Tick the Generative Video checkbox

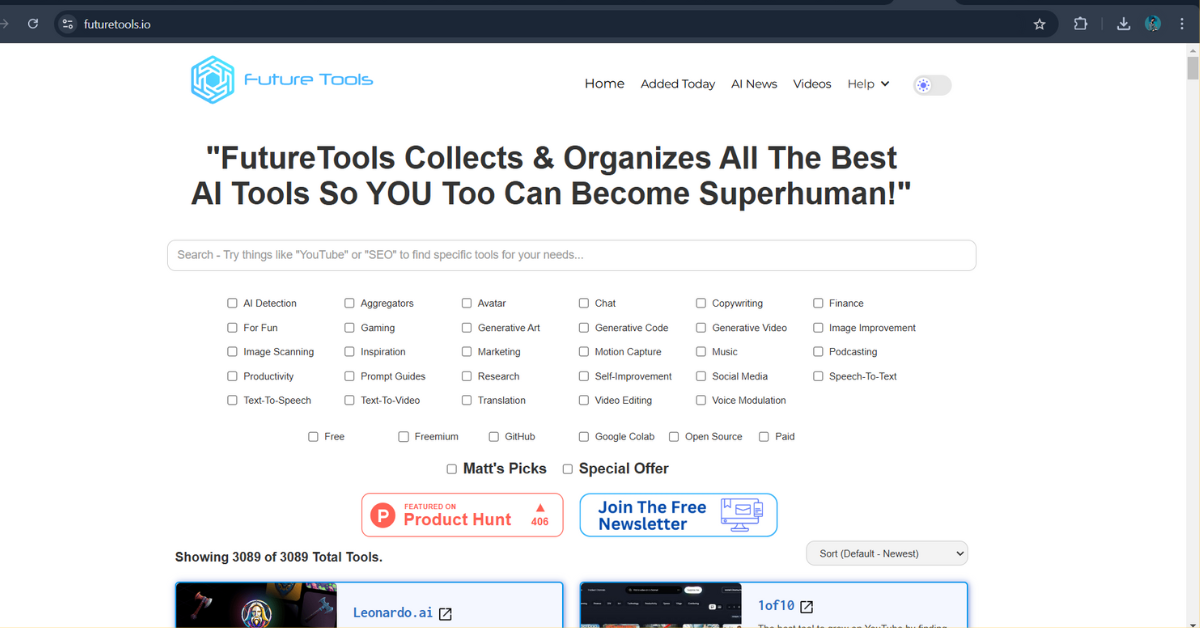[701, 327]
